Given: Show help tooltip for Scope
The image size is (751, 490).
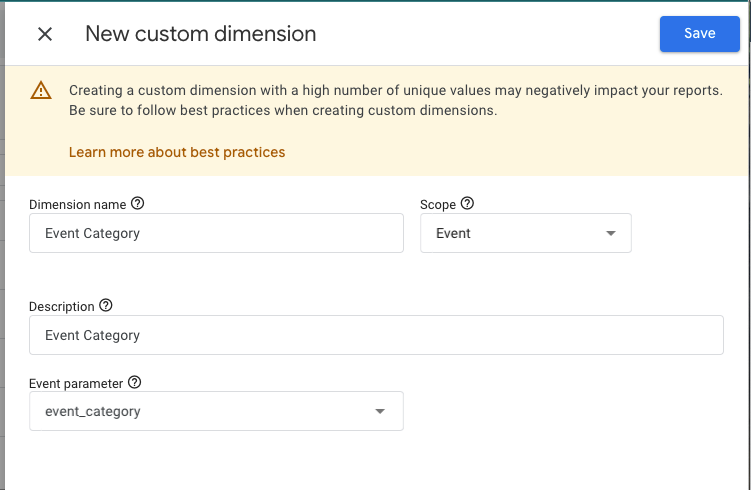Looking at the screenshot, I should pyautogui.click(x=467, y=204).
